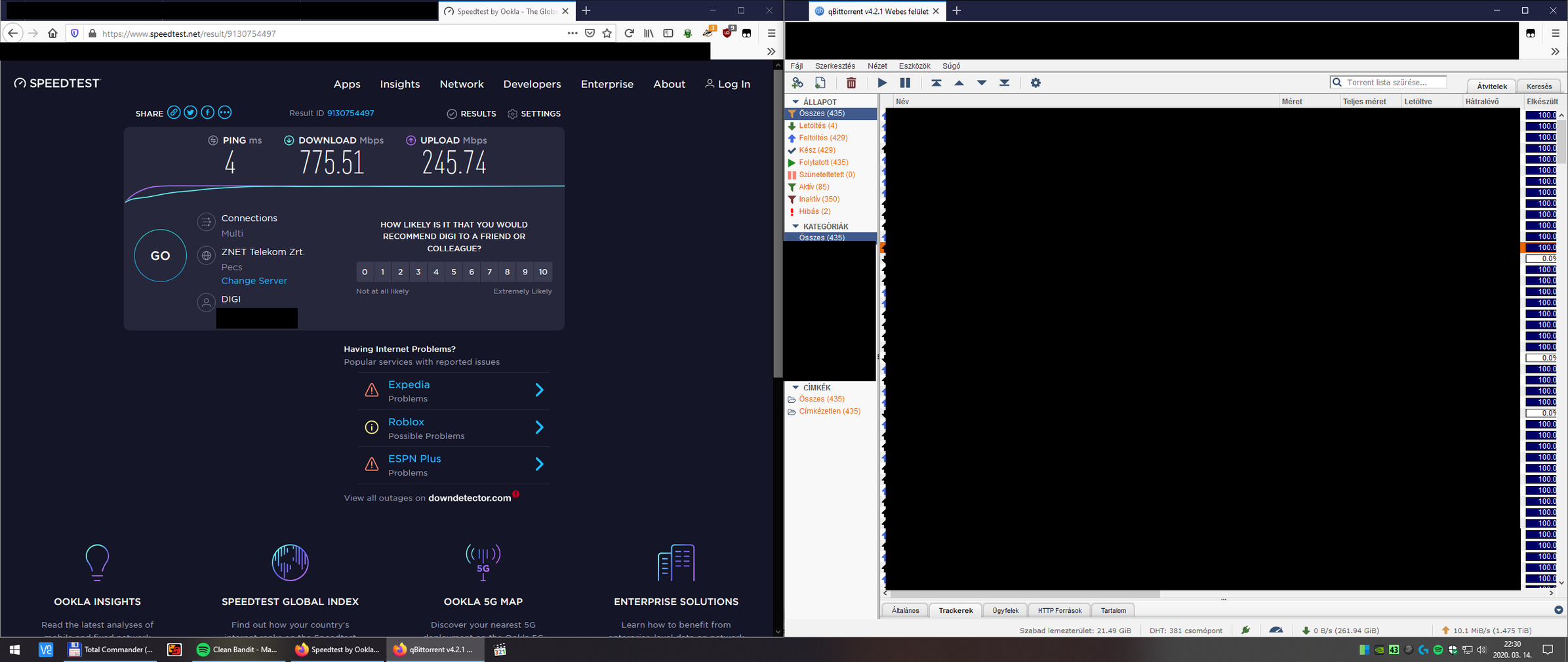1568x662 pixels.
Task: Click the upload speed status entry
Action: pos(1485,631)
